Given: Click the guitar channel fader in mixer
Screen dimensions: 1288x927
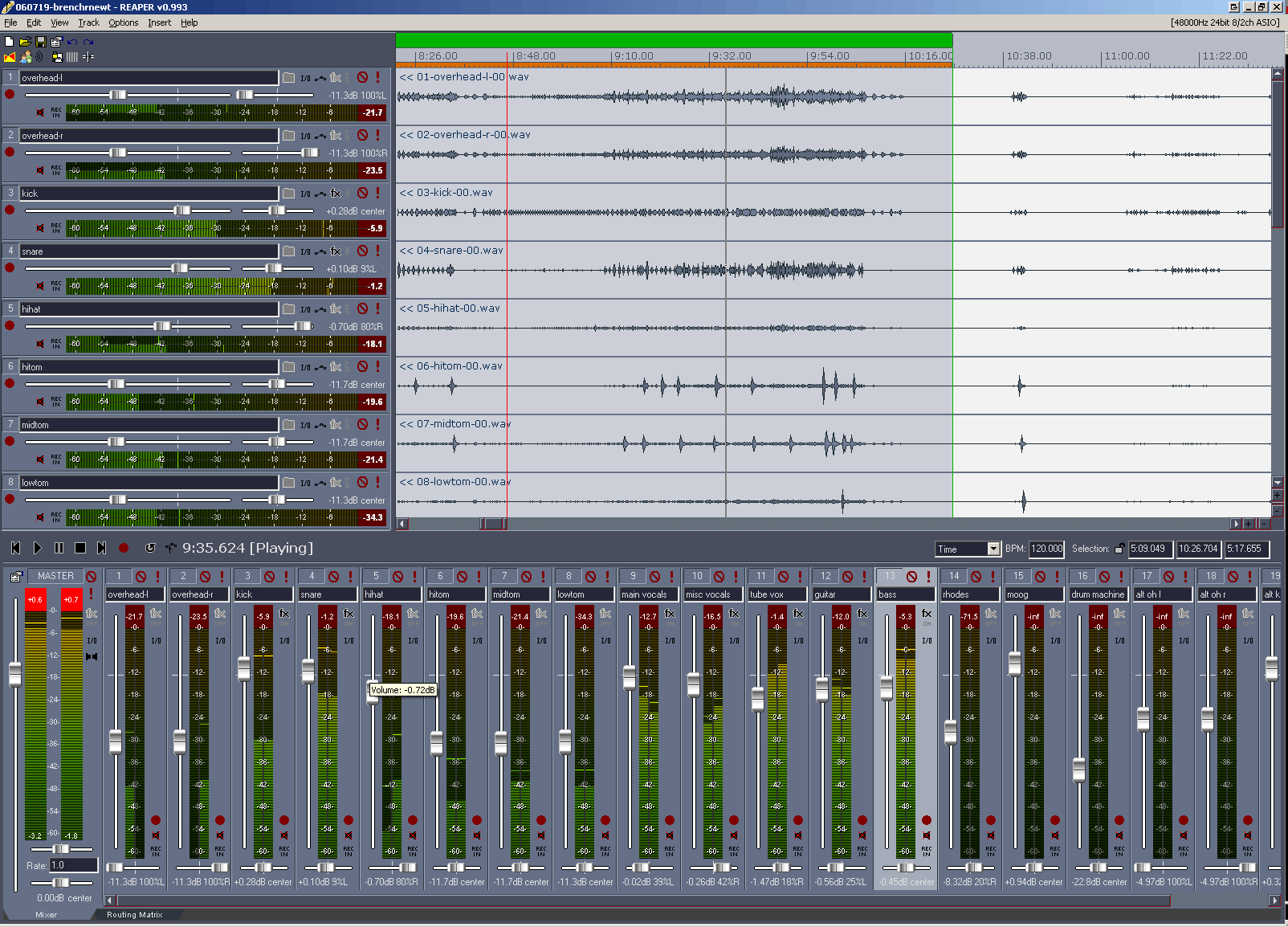Looking at the screenshot, I should point(821,689).
